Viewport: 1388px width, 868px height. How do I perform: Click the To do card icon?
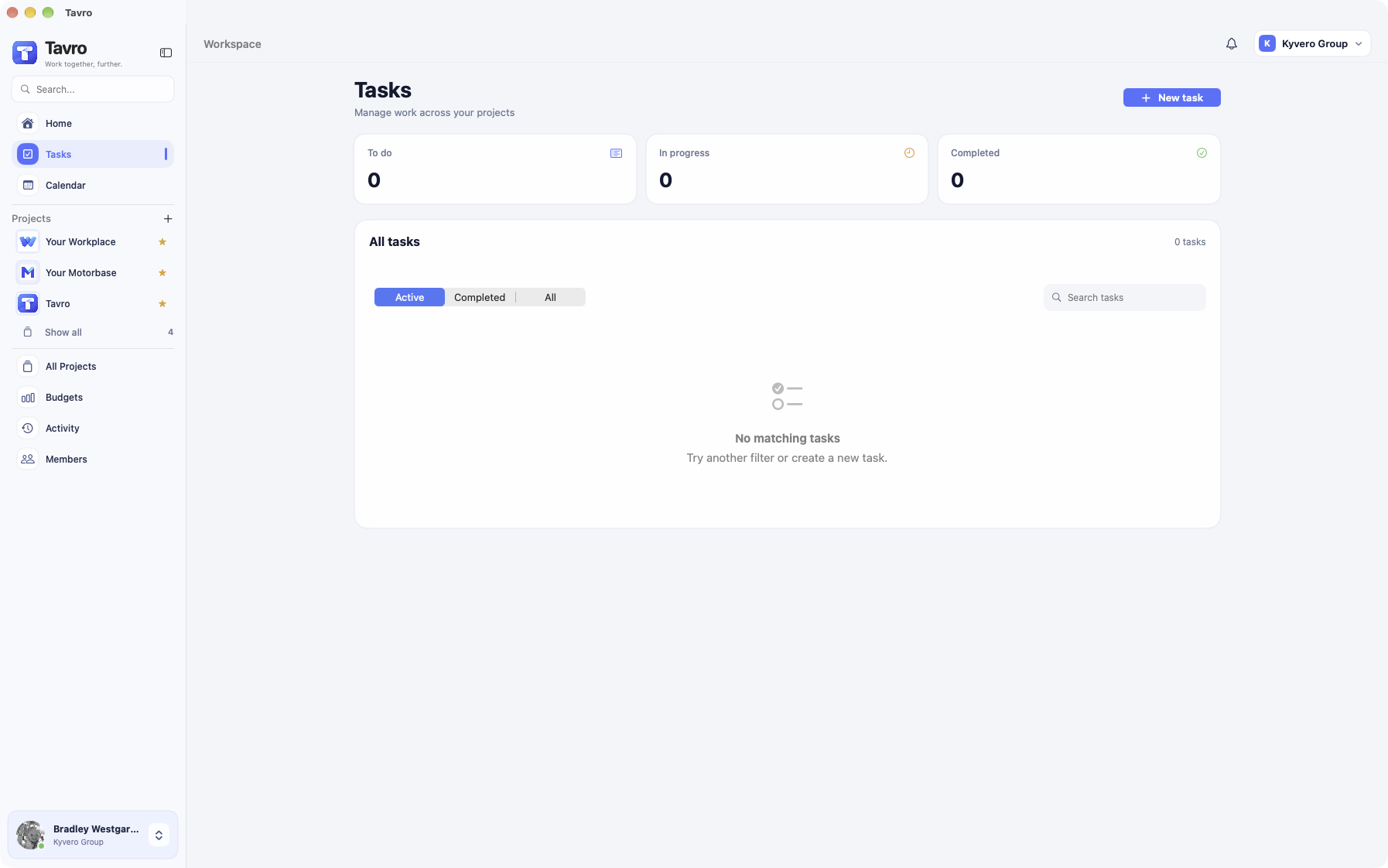point(616,153)
